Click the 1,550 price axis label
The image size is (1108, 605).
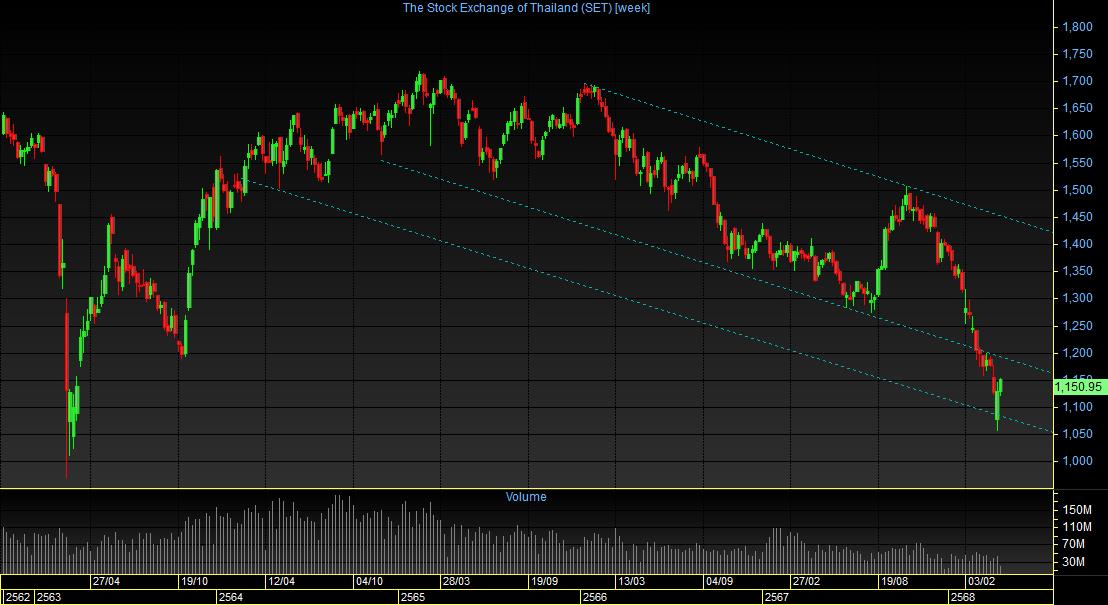(1078, 163)
